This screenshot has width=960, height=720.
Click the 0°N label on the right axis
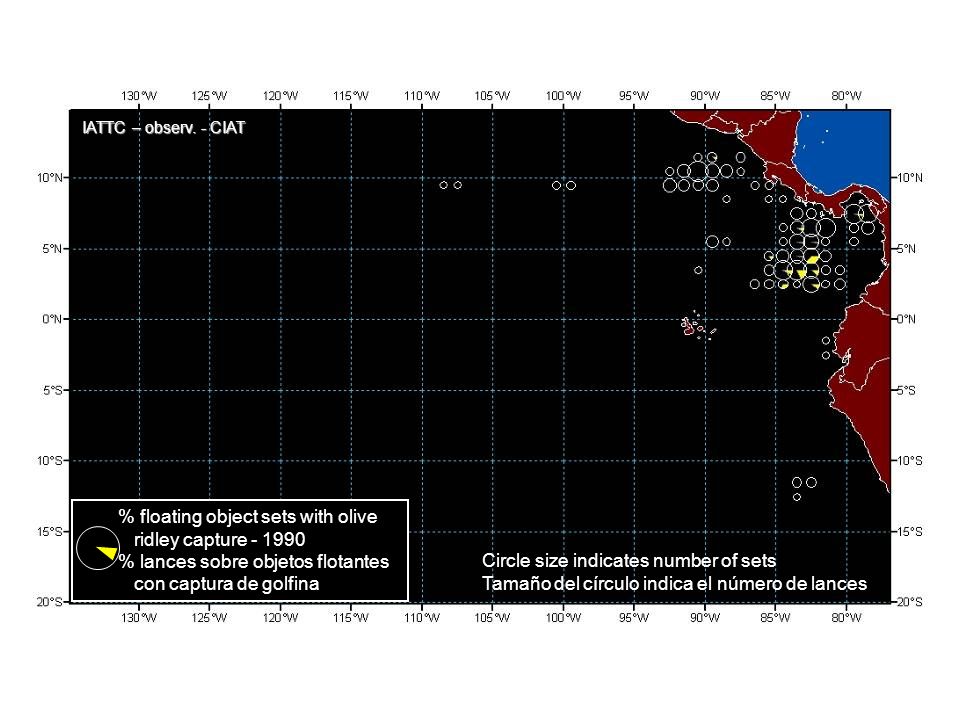[907, 319]
